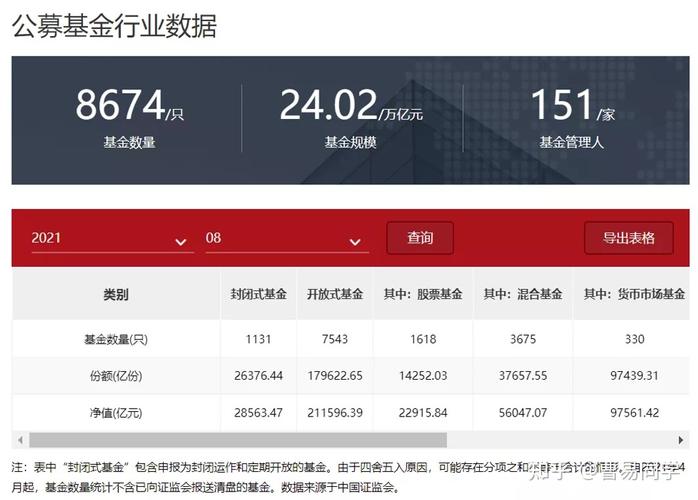Click the scrollbar right arrow

click(x=681, y=440)
